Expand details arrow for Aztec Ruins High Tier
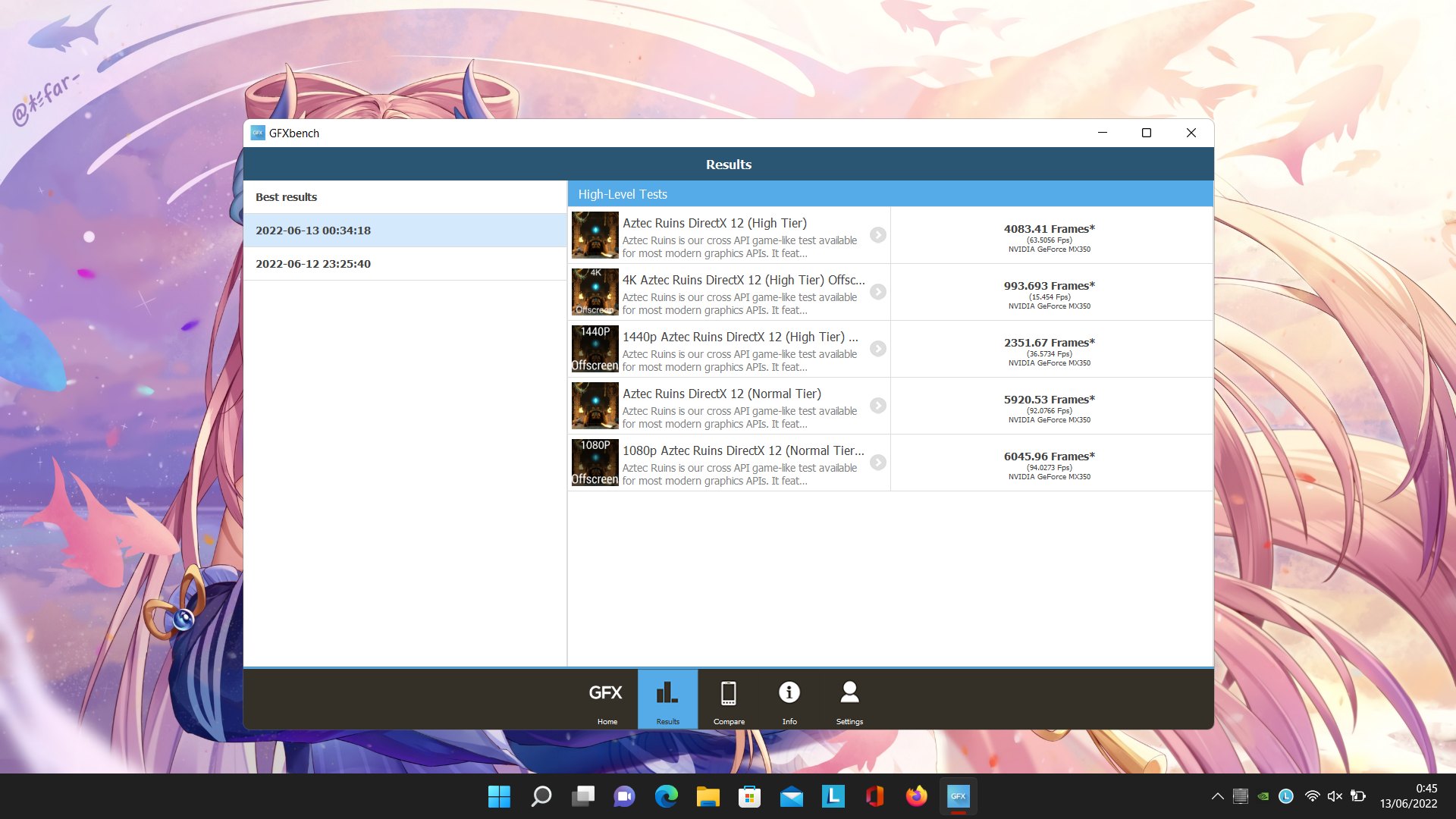This screenshot has height=819, width=1456. (878, 235)
